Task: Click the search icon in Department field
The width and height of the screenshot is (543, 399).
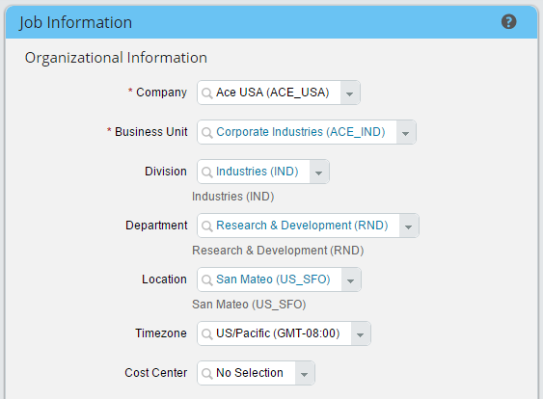Action: [207, 226]
